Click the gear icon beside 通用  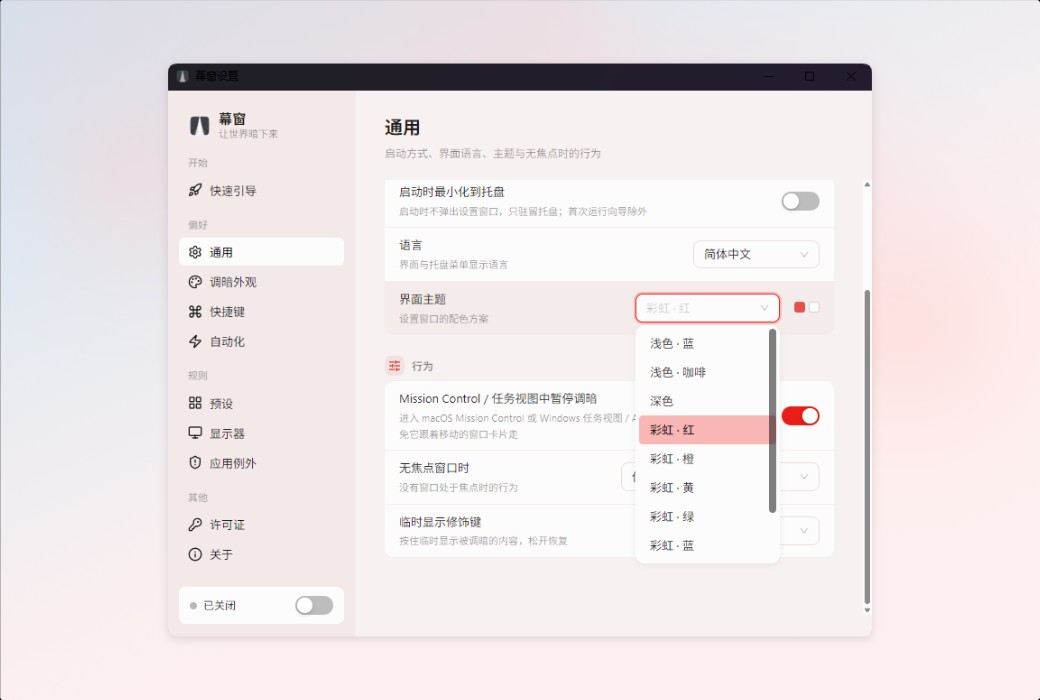(x=195, y=252)
